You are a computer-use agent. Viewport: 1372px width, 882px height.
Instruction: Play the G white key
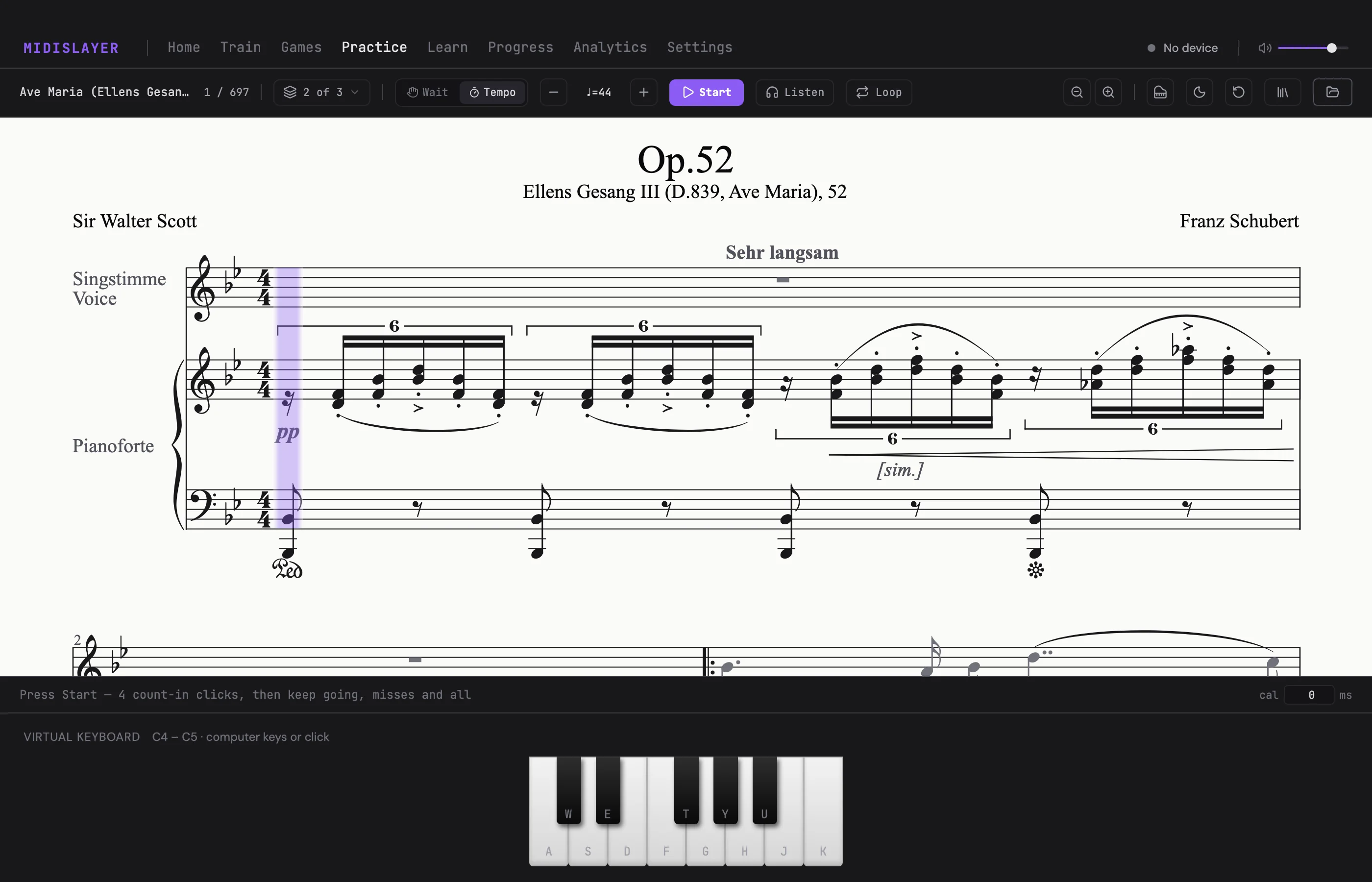coord(706,845)
